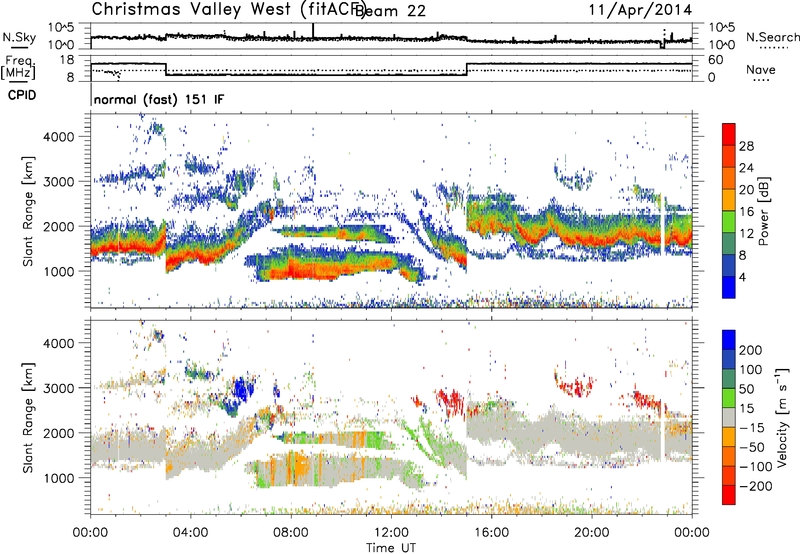Click the "CPID" row label
The width and height of the screenshot is (800, 554).
[22, 95]
